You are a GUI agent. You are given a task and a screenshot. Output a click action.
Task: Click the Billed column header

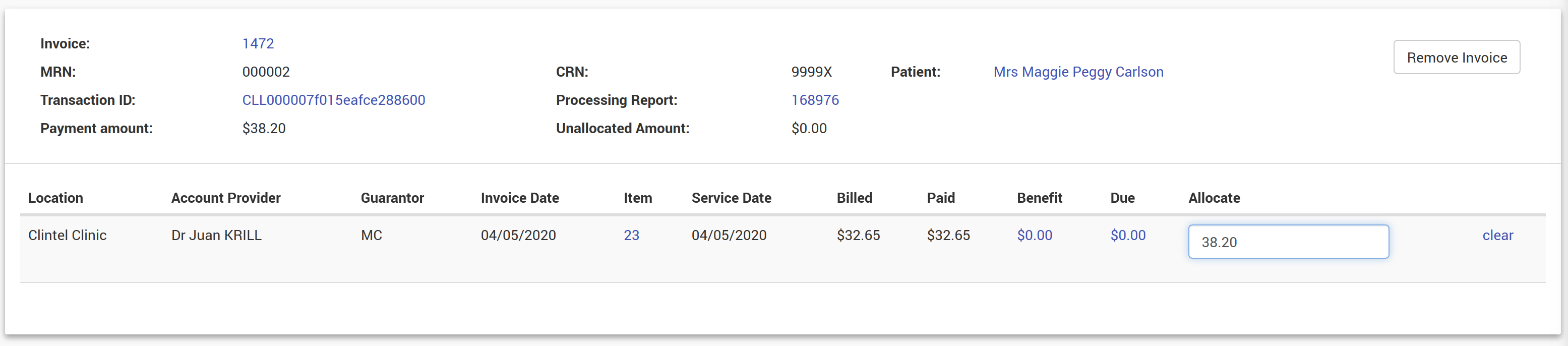tap(854, 198)
